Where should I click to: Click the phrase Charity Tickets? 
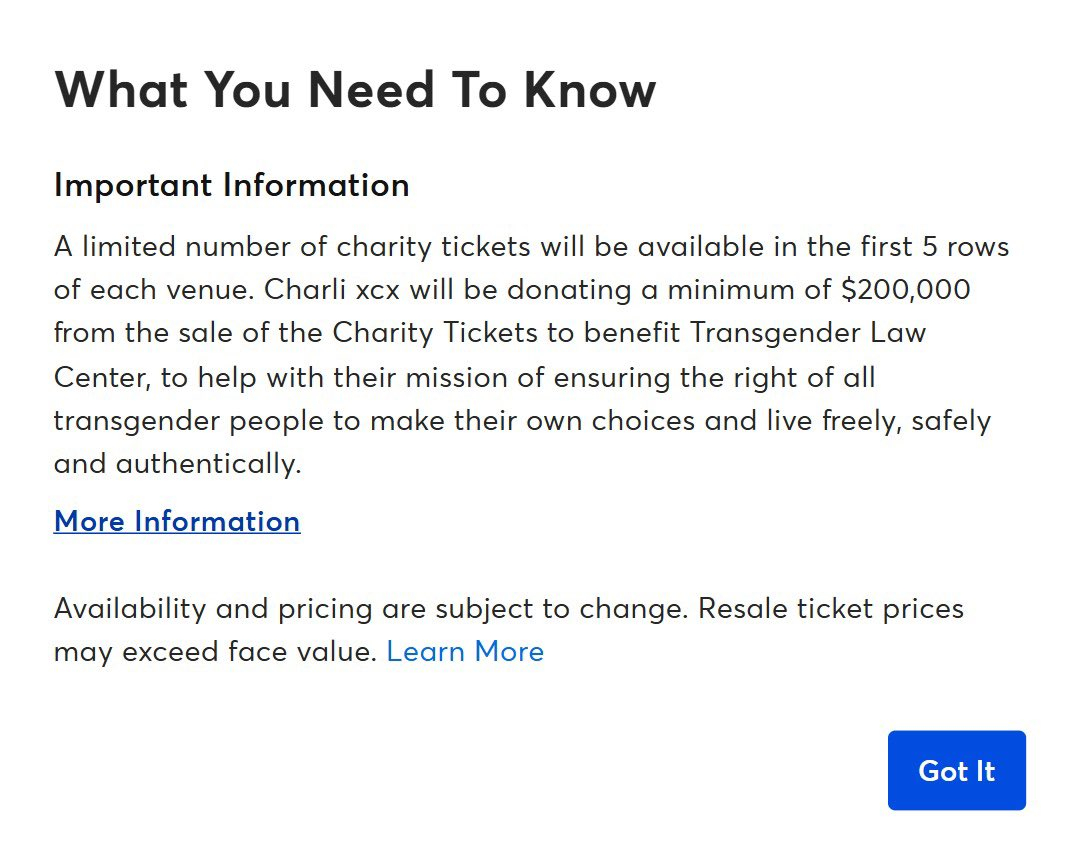435,333
